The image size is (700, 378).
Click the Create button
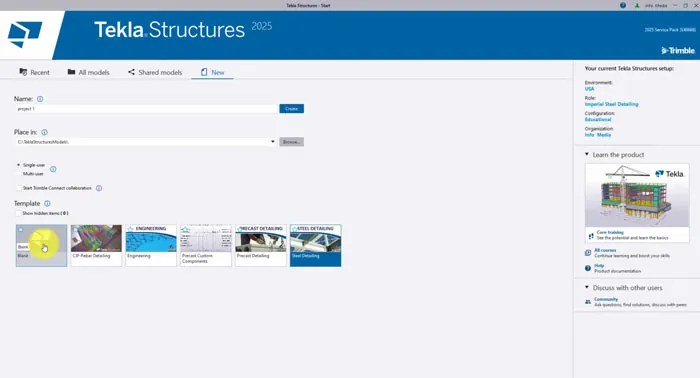(x=292, y=108)
